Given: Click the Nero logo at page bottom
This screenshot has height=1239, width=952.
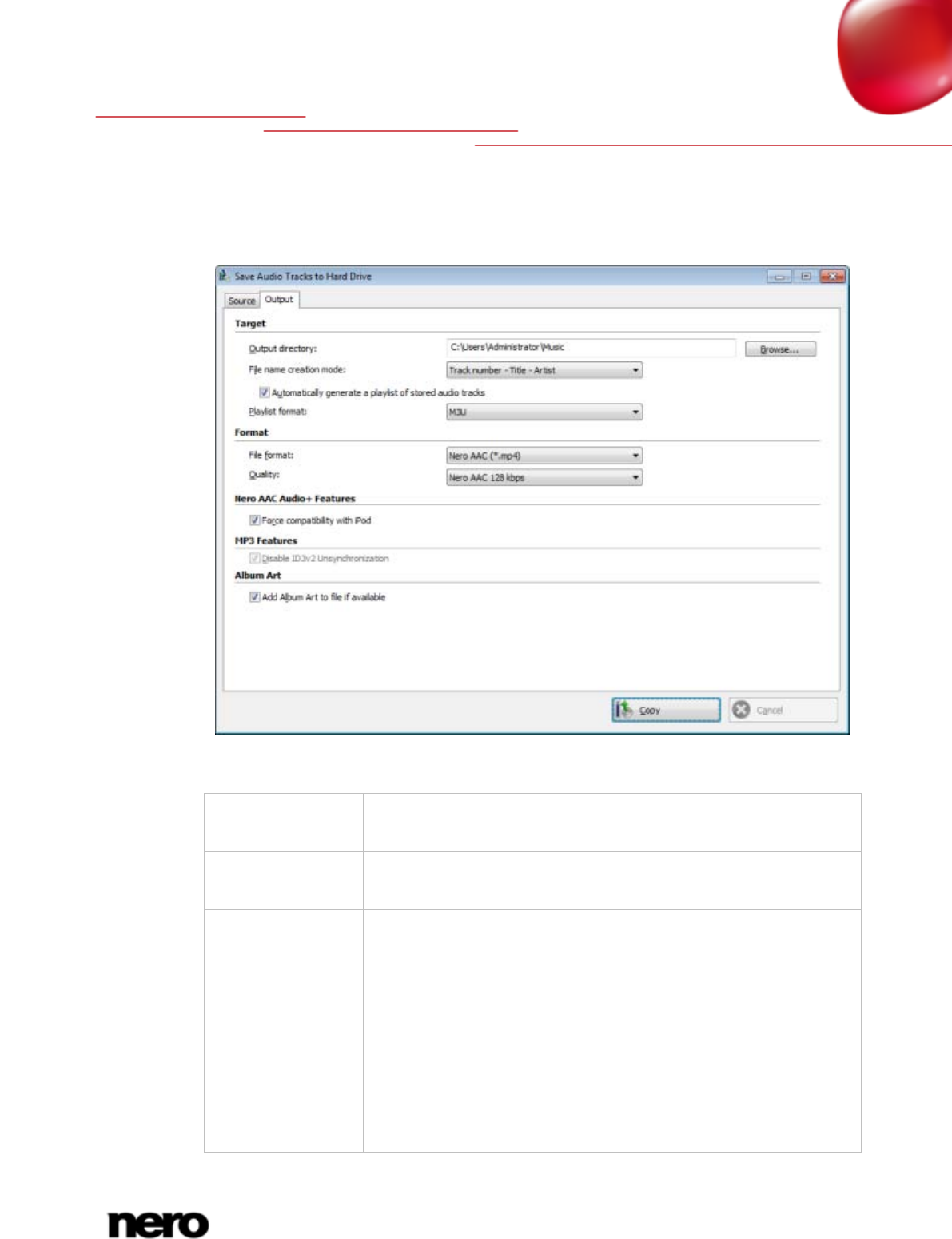Looking at the screenshot, I should click(x=158, y=1224).
